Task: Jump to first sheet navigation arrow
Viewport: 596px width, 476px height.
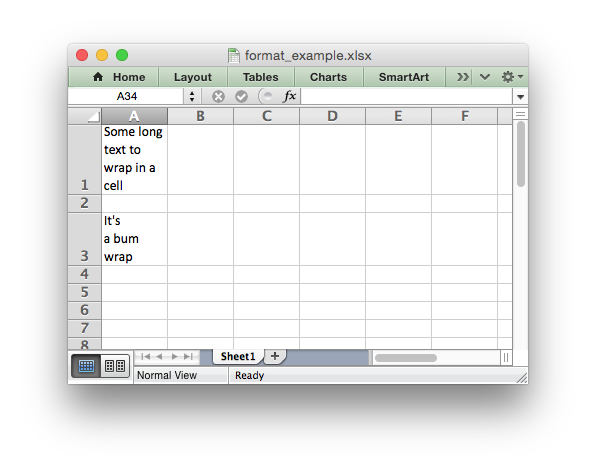Action: click(145, 357)
